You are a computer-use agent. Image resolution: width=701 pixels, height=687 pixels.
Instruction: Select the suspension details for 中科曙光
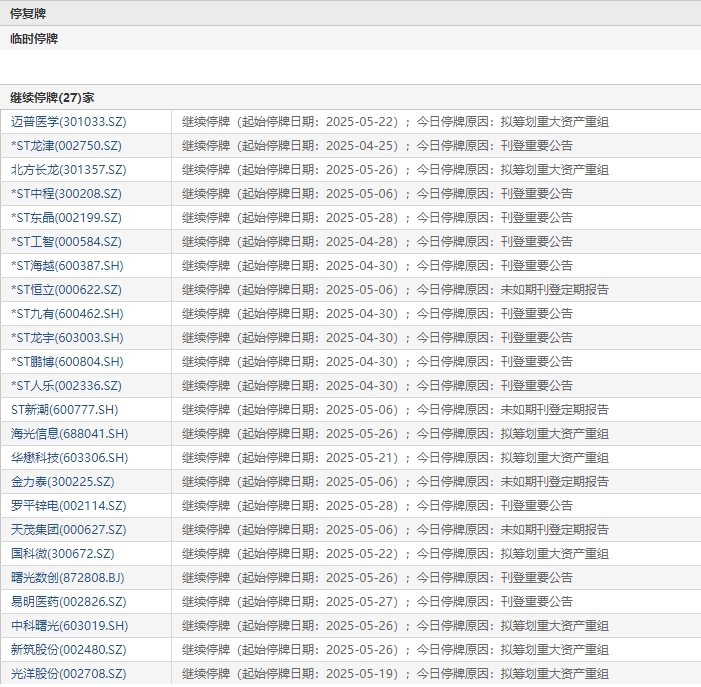click(x=395, y=625)
